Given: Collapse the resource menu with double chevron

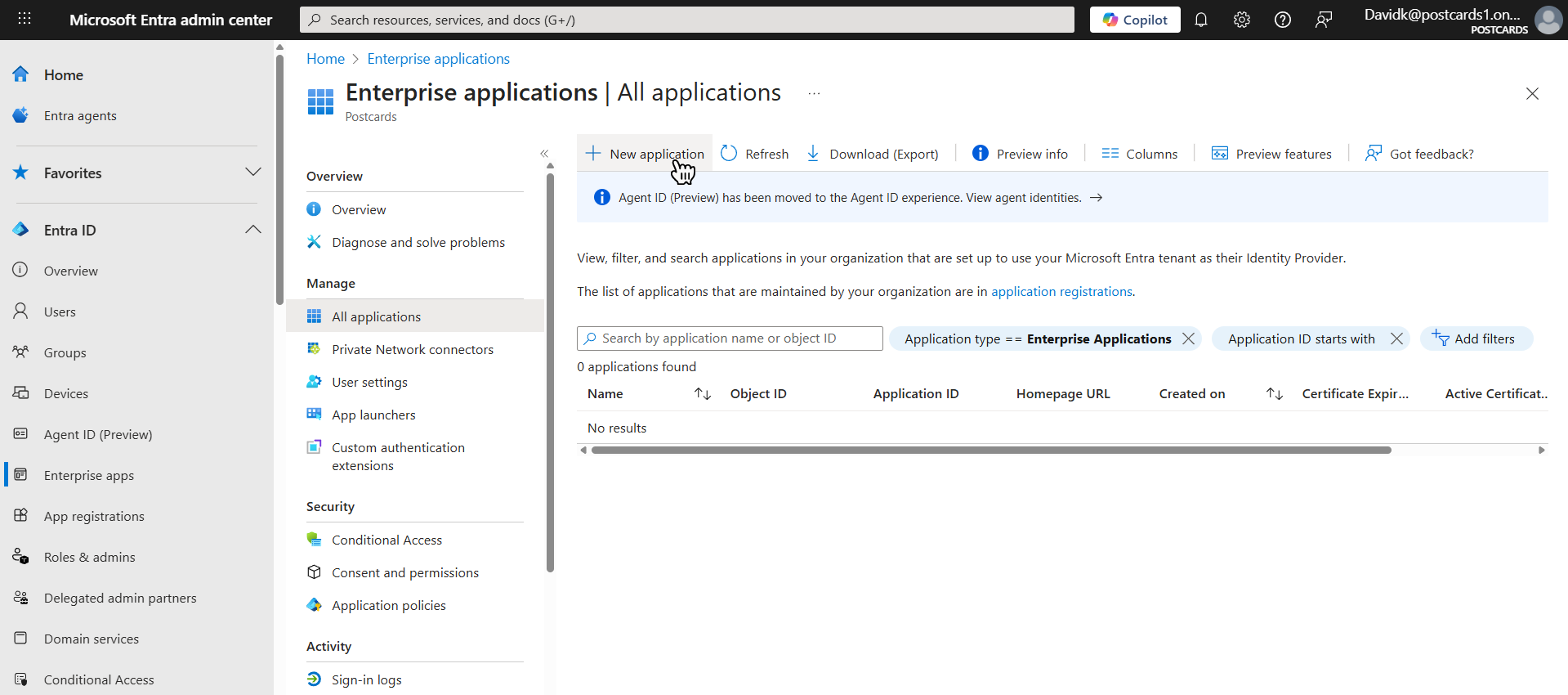Looking at the screenshot, I should coord(544,154).
